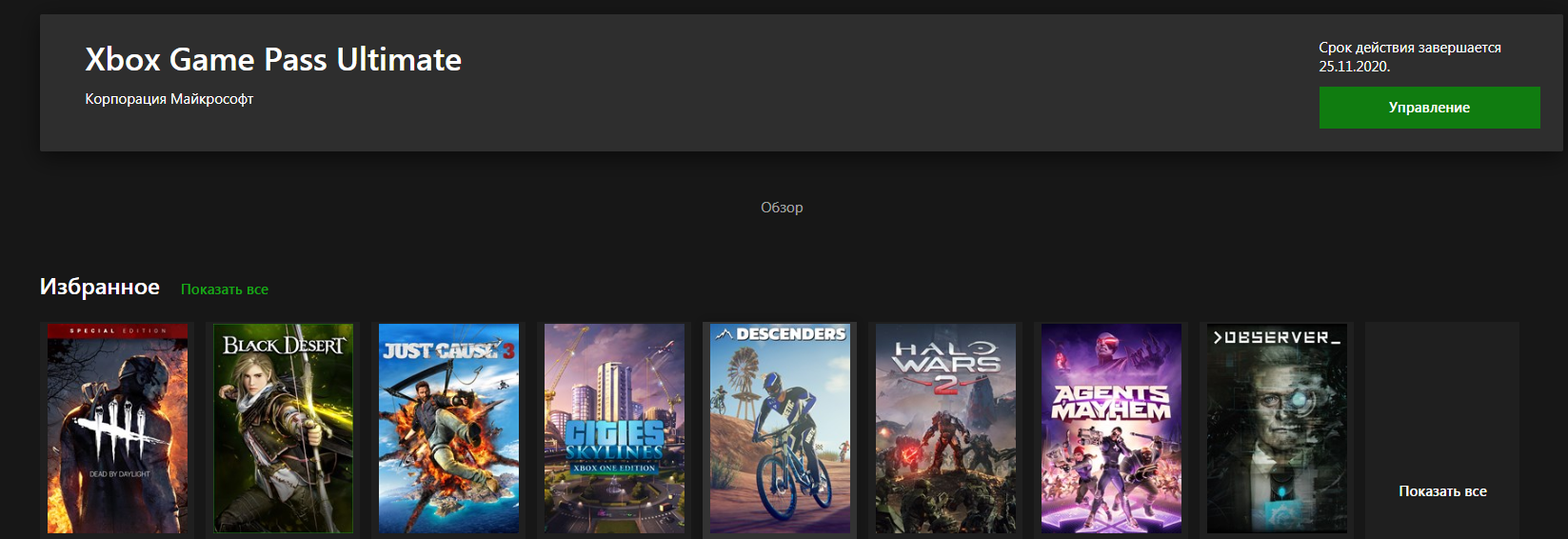Open the Descenders game tile
1568x539 pixels.
click(x=780, y=429)
